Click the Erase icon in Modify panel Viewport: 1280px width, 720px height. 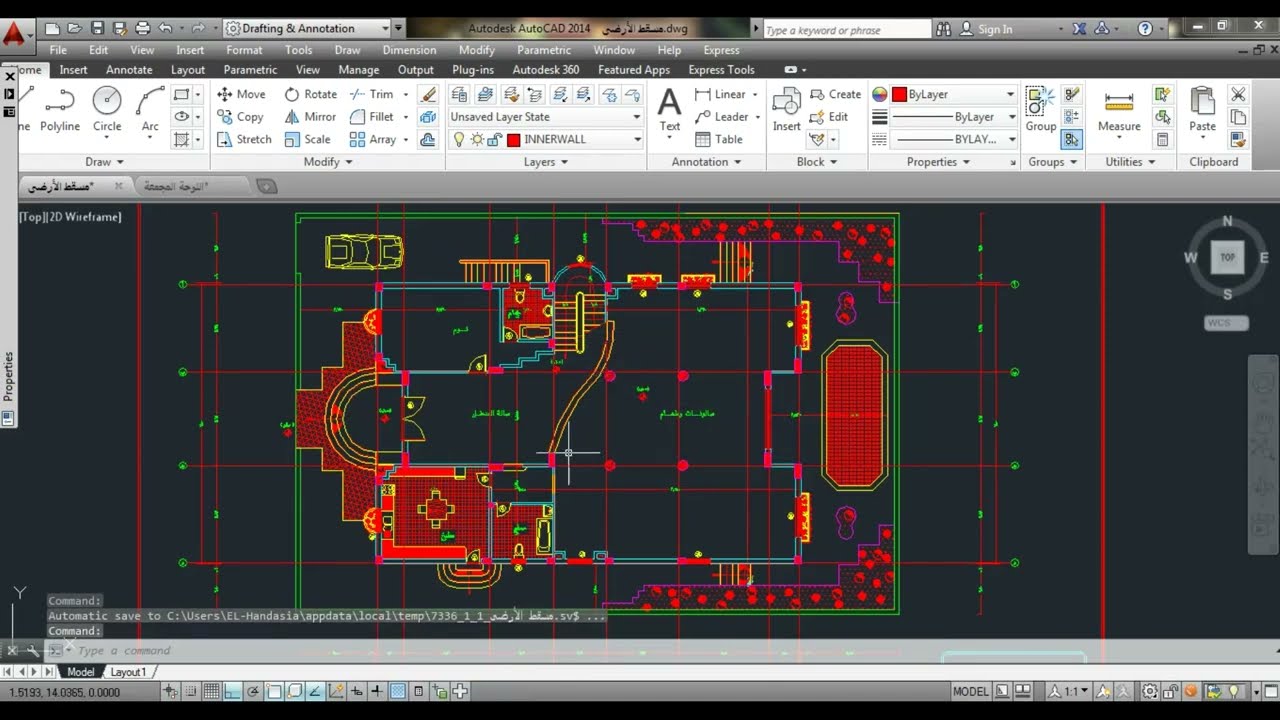pyautogui.click(x=428, y=94)
